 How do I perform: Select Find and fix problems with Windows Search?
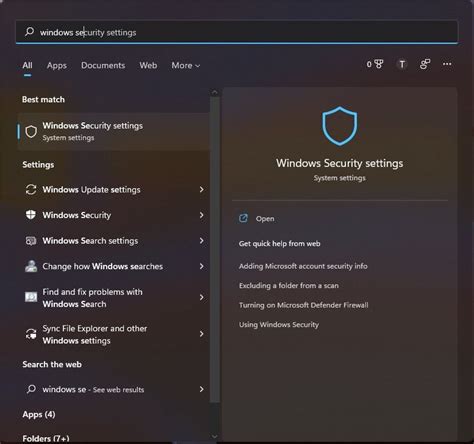point(115,297)
